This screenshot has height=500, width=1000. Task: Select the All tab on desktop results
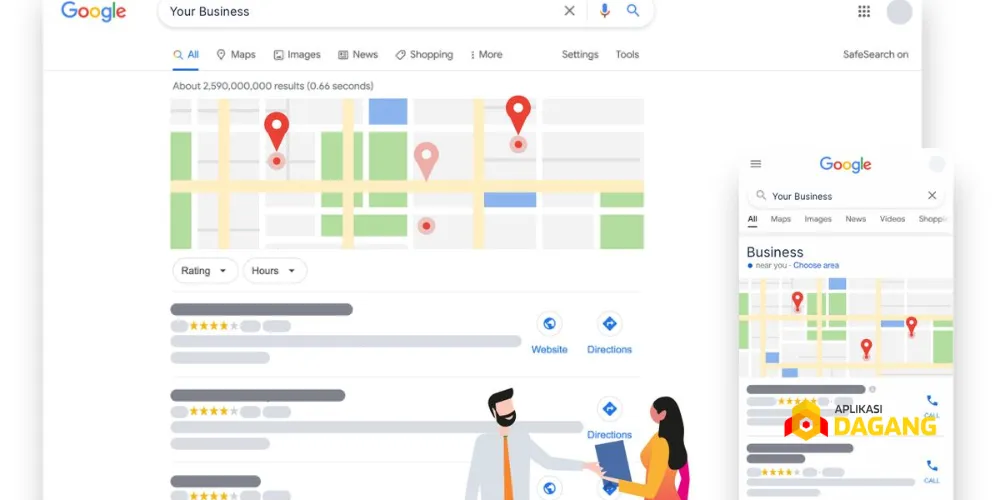186,55
